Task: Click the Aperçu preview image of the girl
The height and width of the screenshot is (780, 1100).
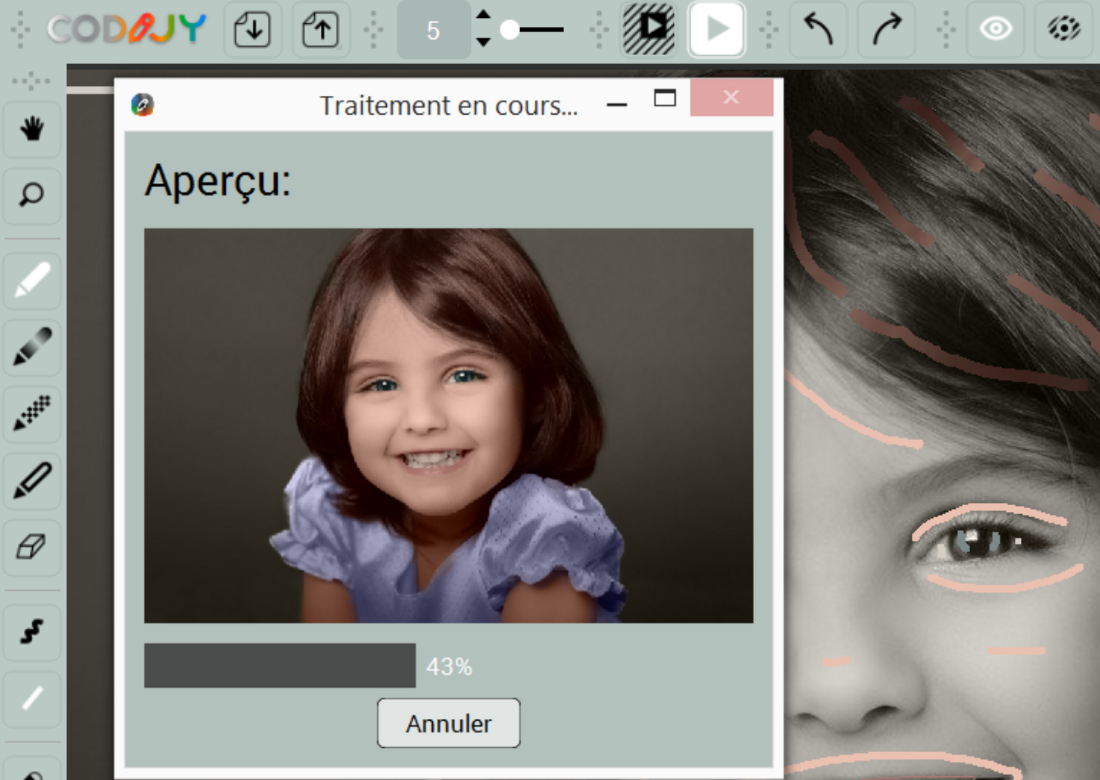Action: pos(449,426)
